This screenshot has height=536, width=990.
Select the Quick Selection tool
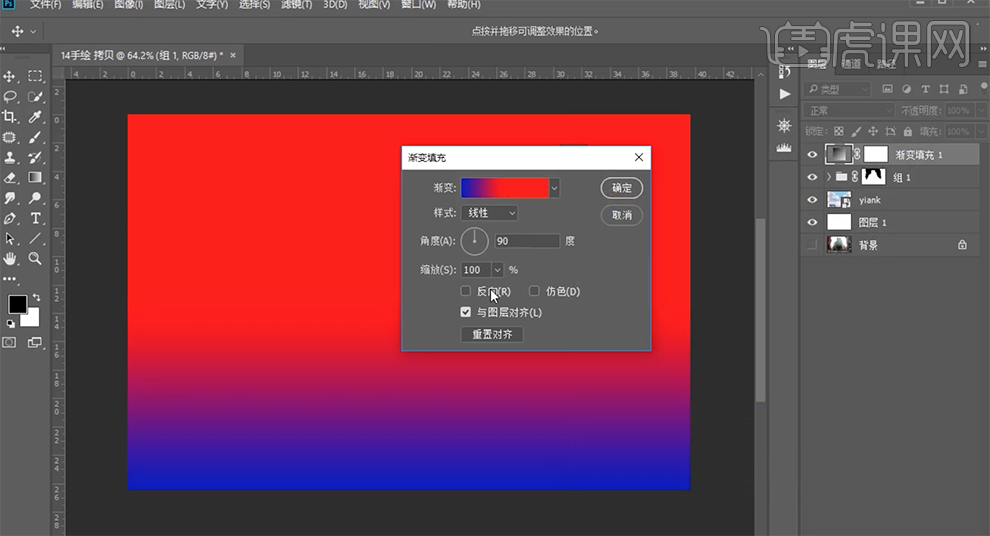coord(35,97)
